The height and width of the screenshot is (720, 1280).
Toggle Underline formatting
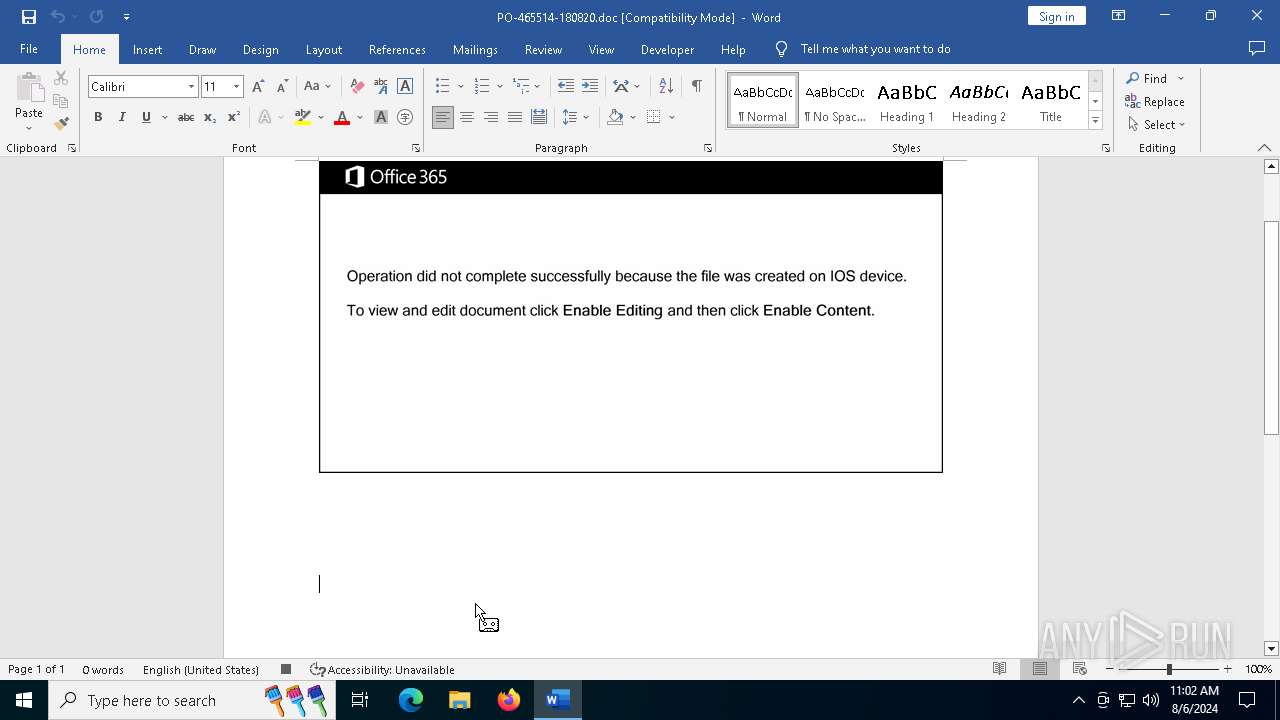click(x=146, y=117)
